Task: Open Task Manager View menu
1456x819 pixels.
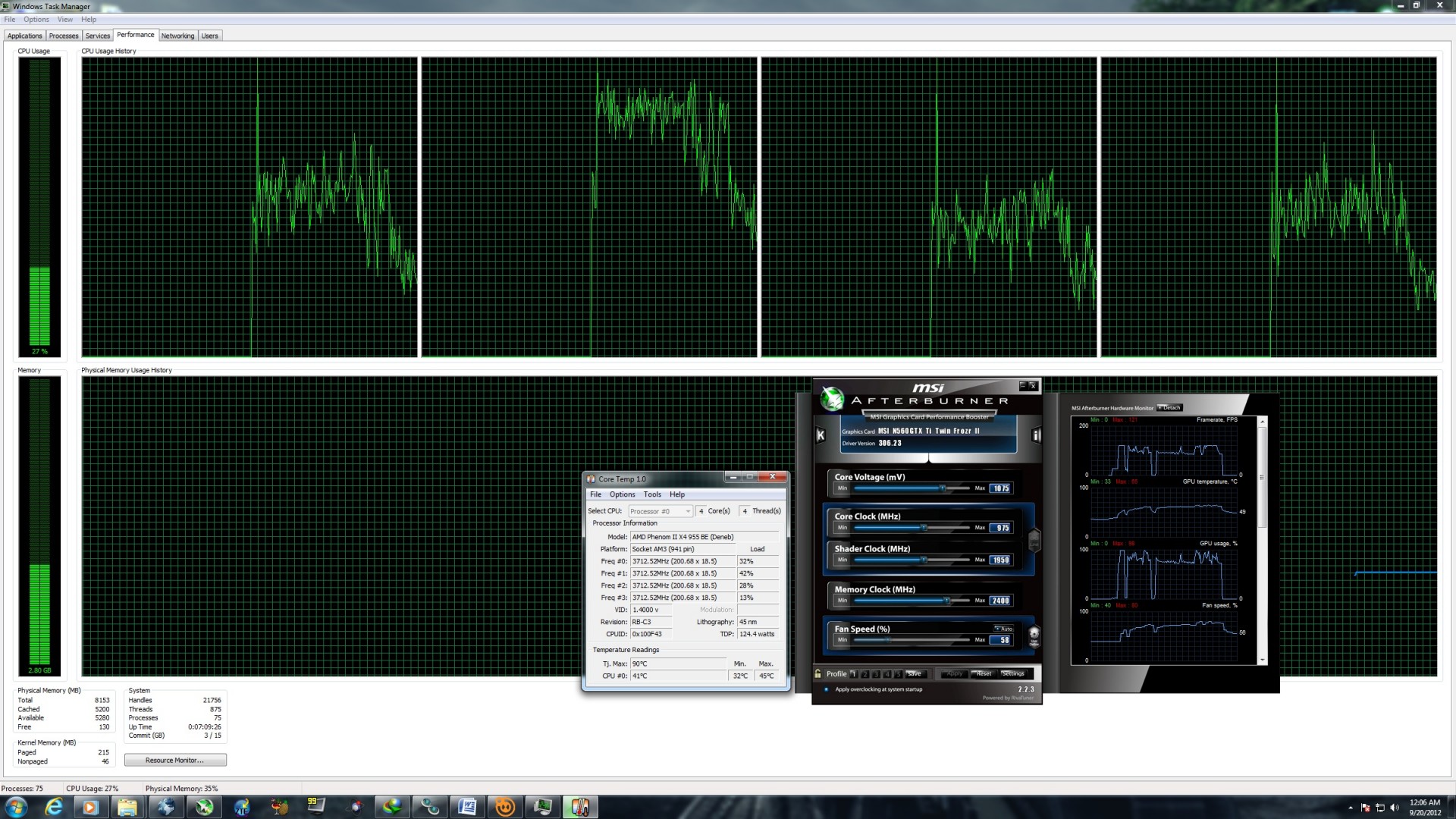Action: pos(65,20)
